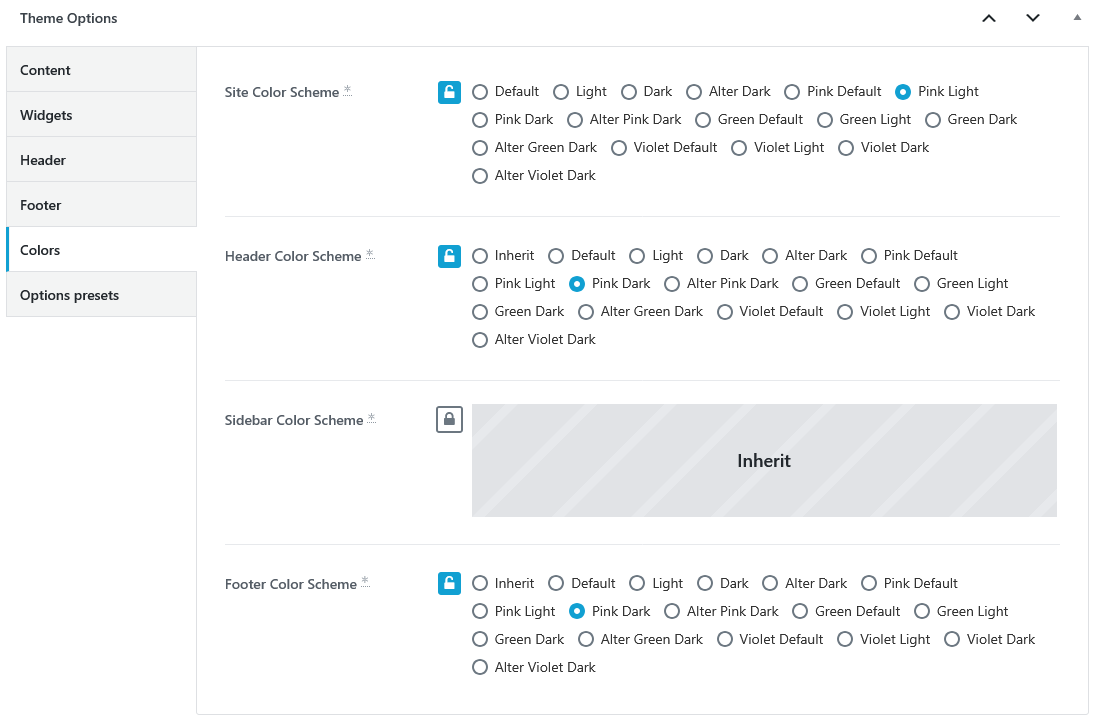Move Theme Options panel up
The height and width of the screenshot is (722, 1094).
(x=989, y=19)
